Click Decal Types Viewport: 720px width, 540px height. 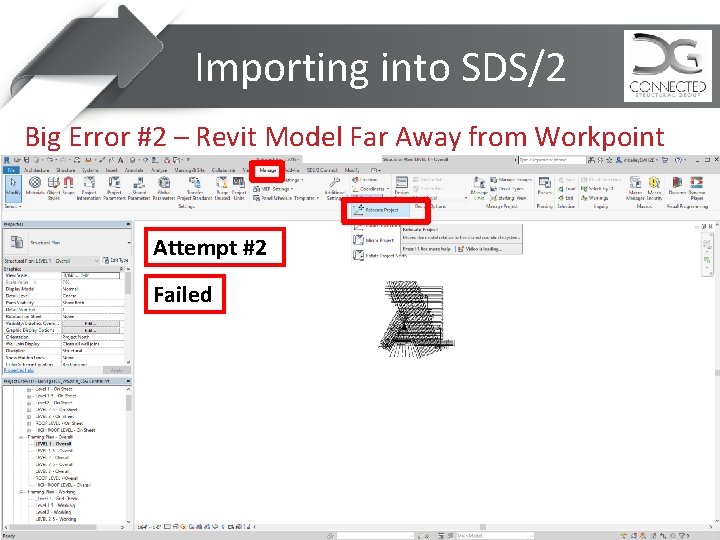(x=507, y=189)
